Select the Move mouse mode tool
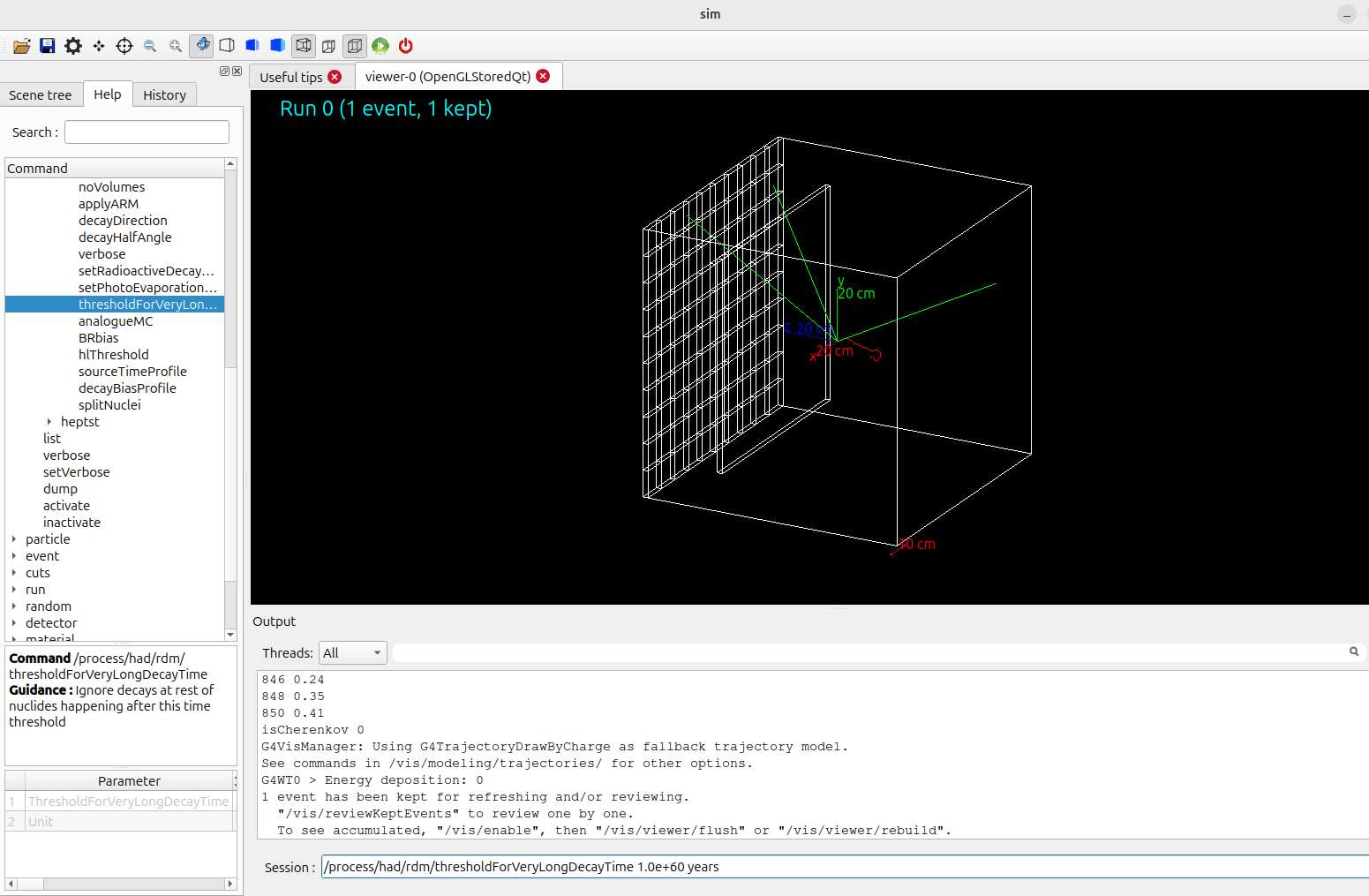 click(x=99, y=46)
